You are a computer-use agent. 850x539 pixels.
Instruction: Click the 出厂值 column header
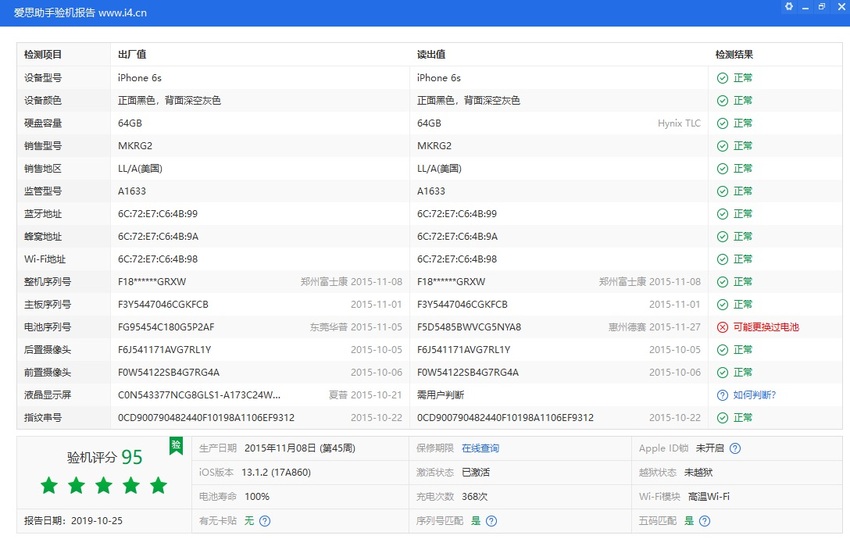132,55
